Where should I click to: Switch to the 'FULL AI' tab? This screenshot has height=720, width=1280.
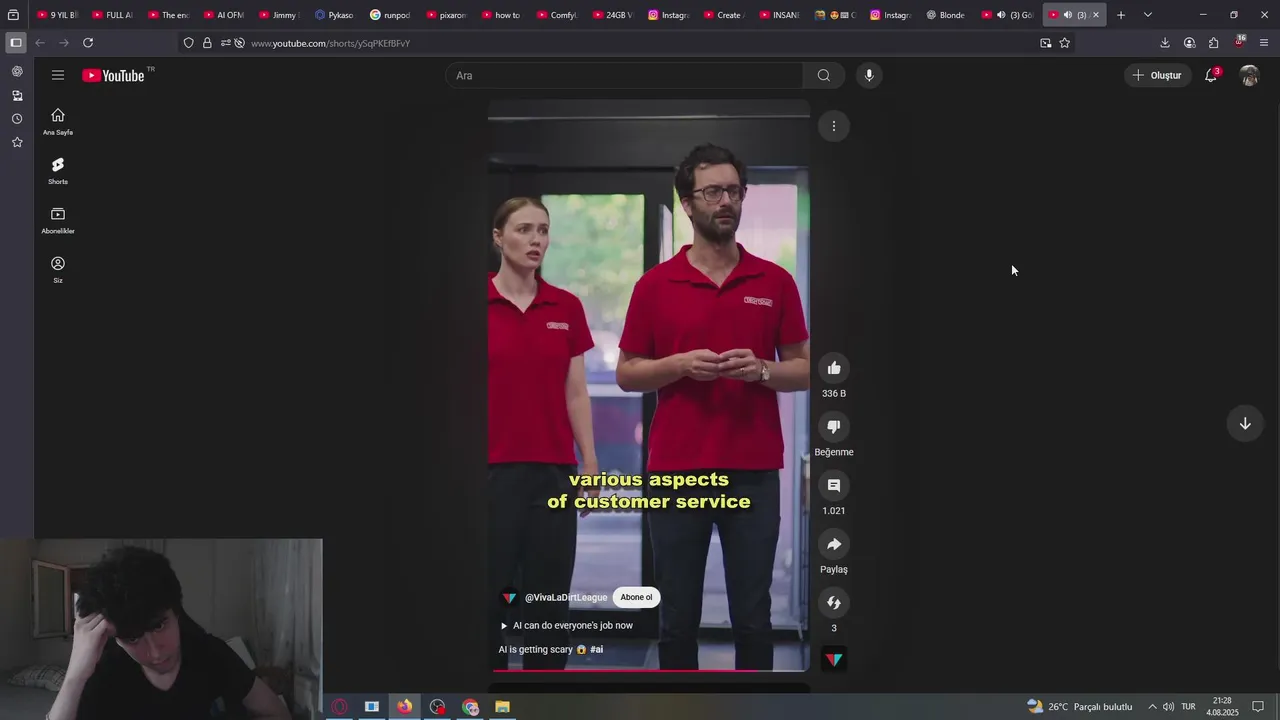[x=112, y=15]
